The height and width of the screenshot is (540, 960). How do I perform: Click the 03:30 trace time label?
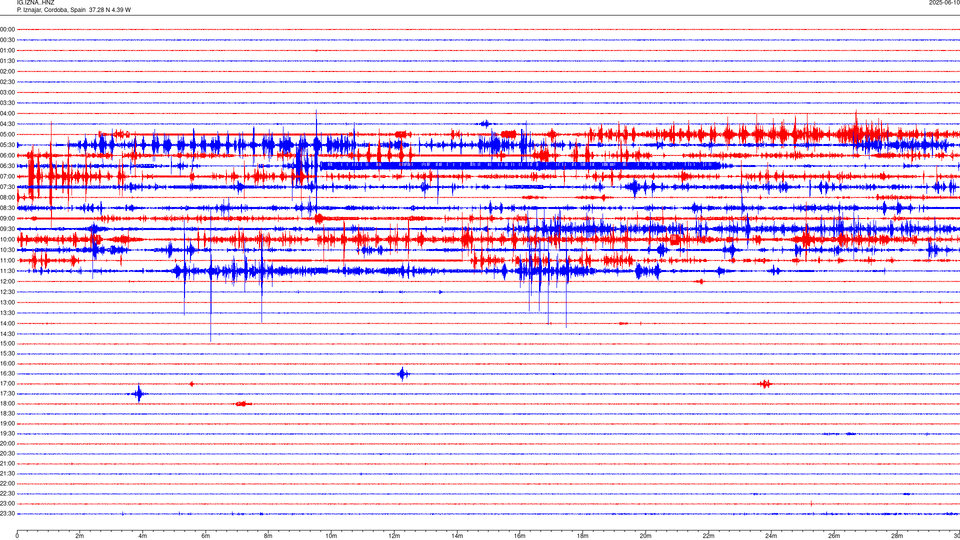coord(7,103)
